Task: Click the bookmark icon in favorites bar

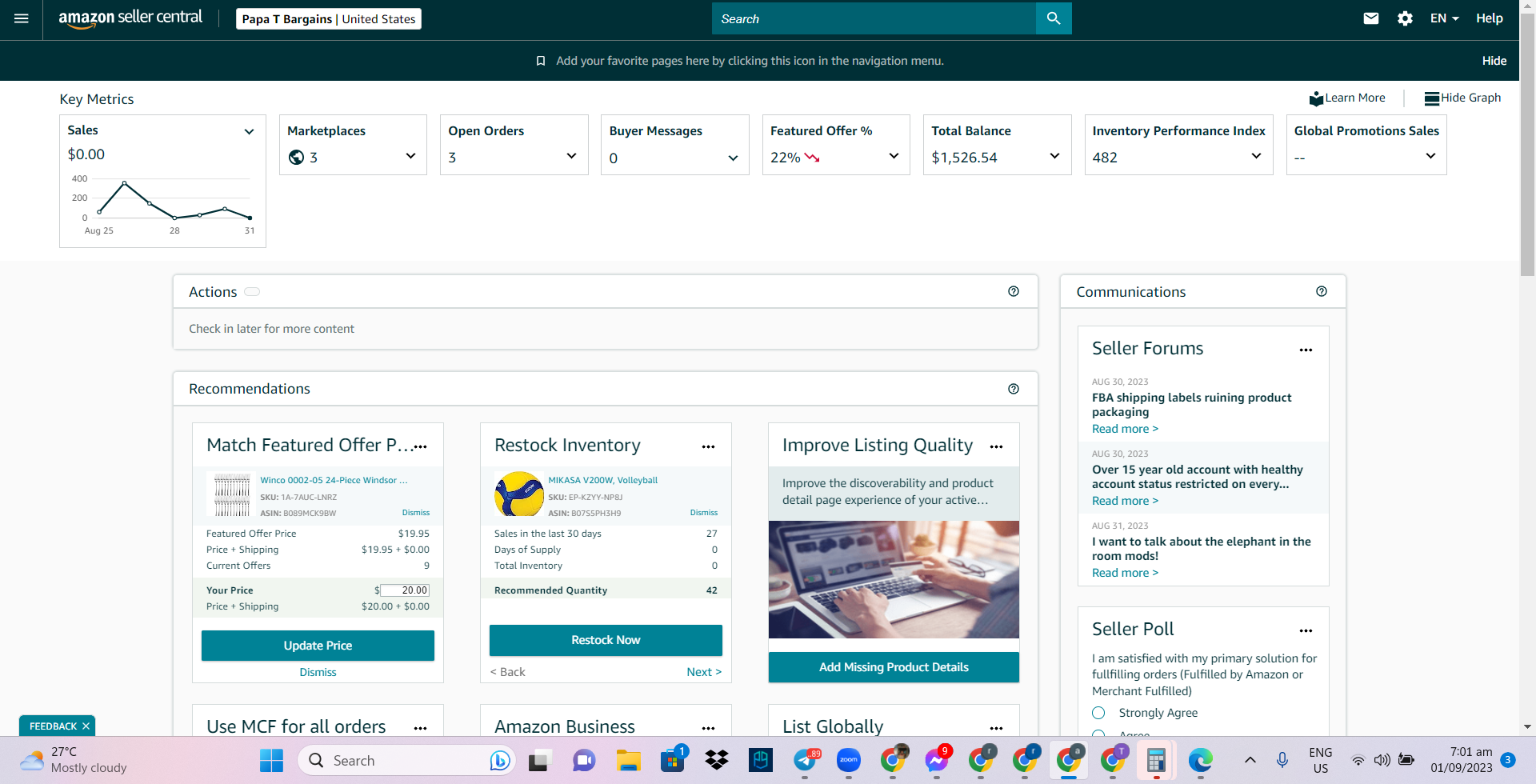Action: pyautogui.click(x=541, y=61)
